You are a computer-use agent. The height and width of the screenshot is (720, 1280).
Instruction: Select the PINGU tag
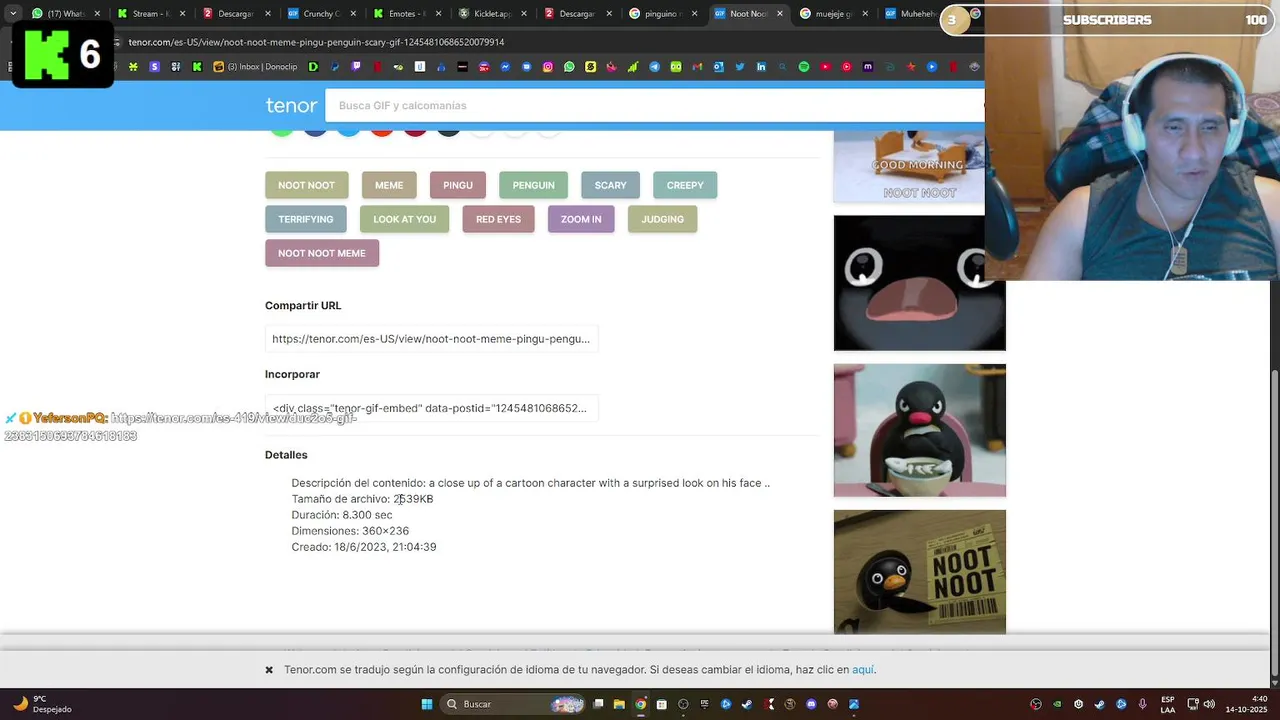coord(458,185)
